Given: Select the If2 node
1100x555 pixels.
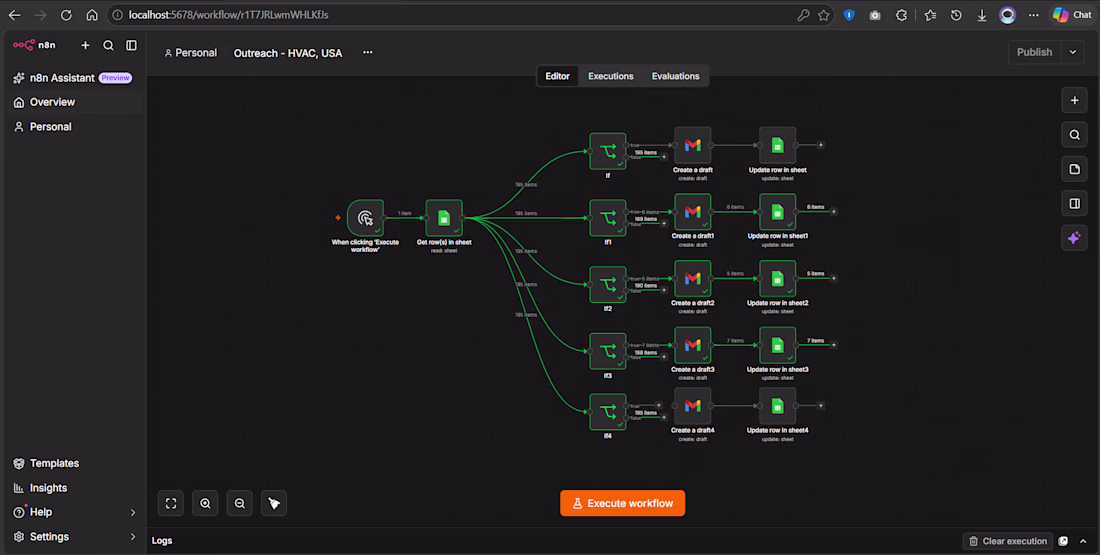Looking at the screenshot, I should [x=608, y=284].
